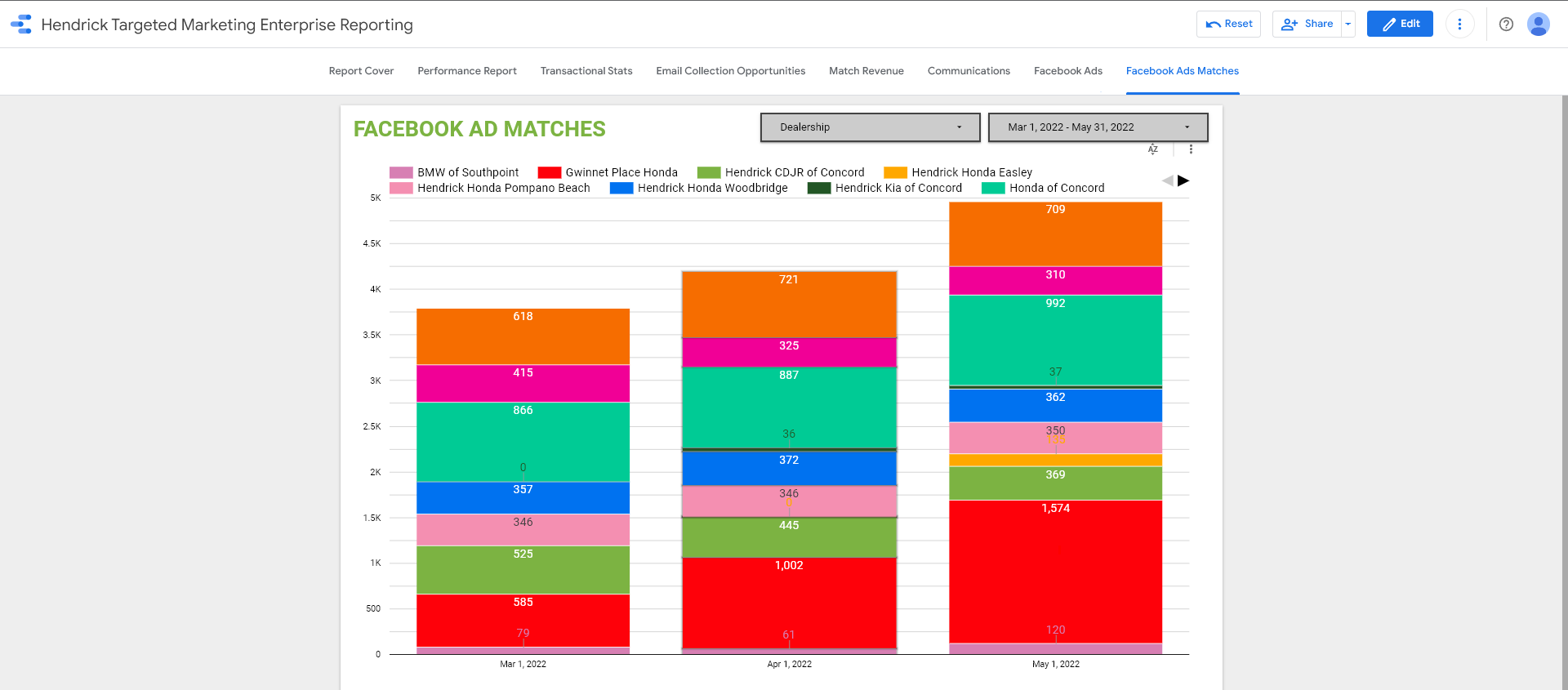
Task: Select the 1,002 red segment in April bar
Action: click(789, 603)
